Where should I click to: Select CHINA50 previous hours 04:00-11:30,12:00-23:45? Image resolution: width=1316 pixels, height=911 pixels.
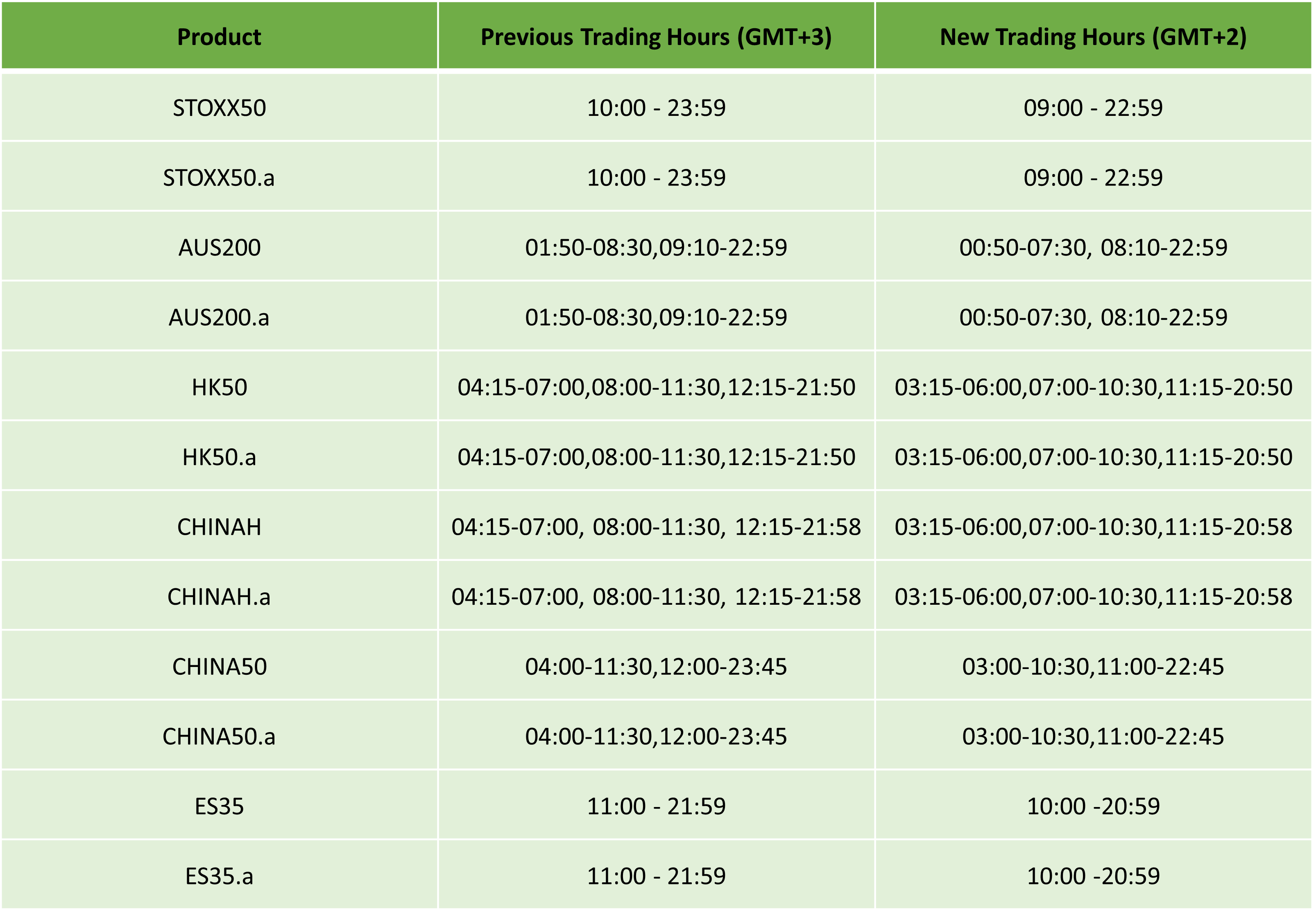coord(657,667)
